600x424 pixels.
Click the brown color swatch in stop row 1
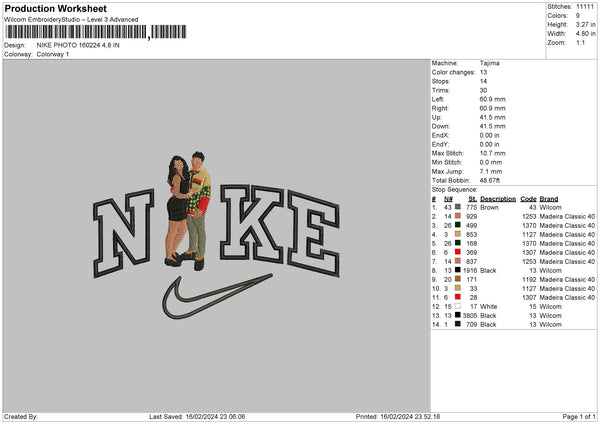458,207
